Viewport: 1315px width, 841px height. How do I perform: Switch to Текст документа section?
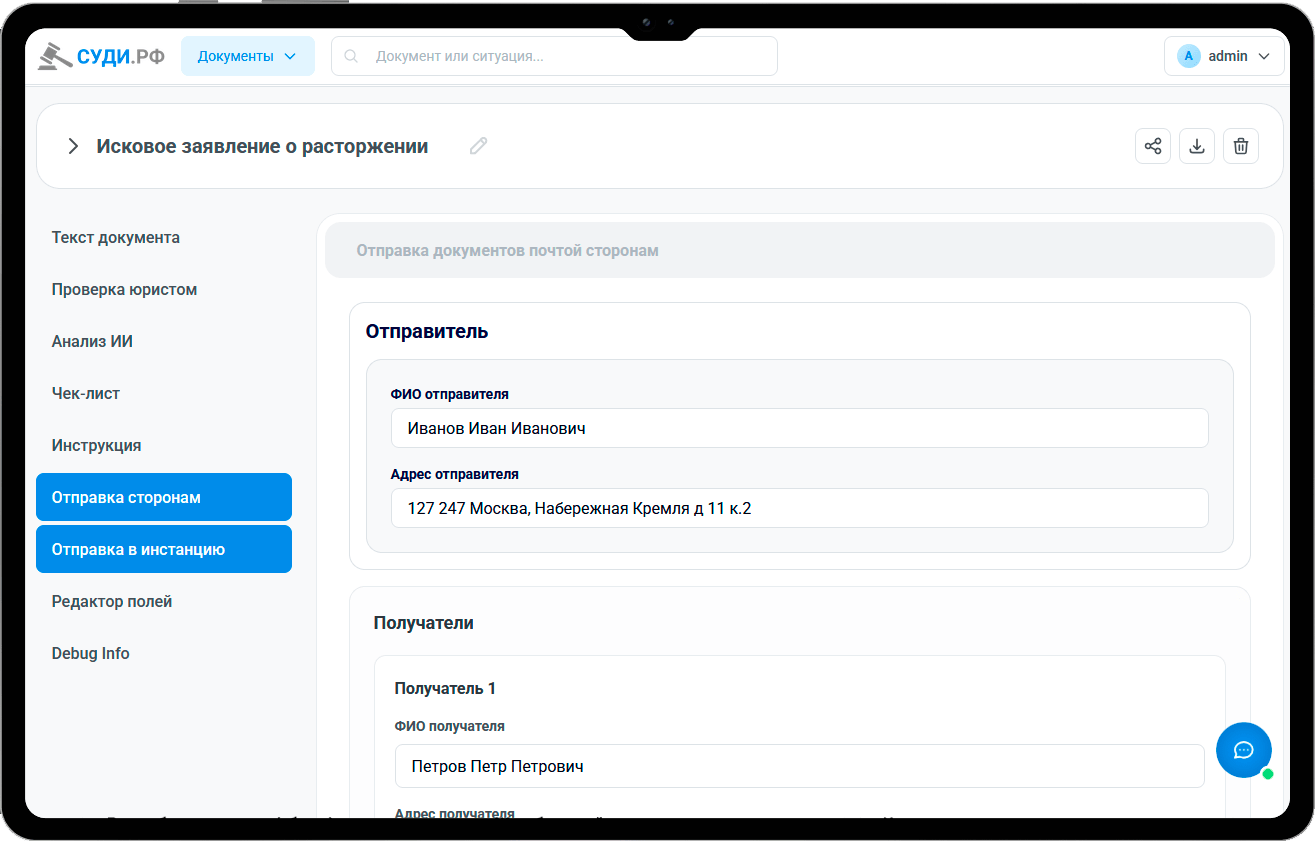(116, 237)
